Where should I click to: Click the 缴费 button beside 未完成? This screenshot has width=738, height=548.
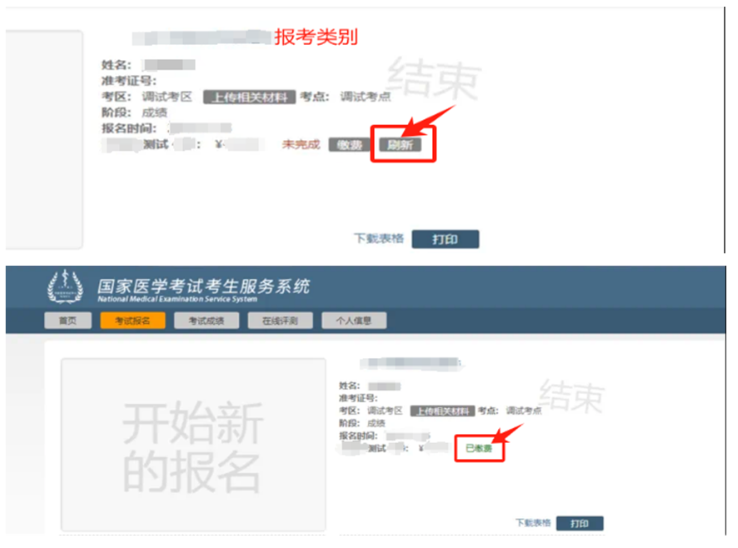(350, 145)
